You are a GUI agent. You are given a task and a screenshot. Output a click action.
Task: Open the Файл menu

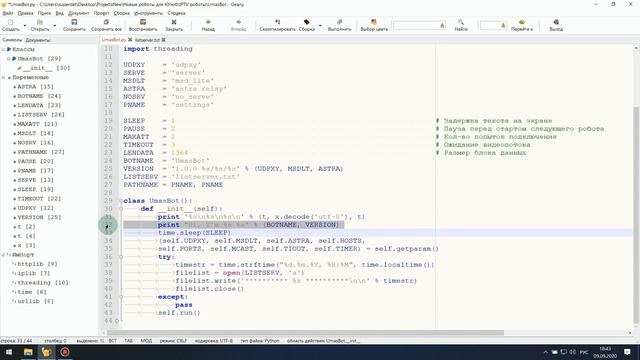coord(8,13)
